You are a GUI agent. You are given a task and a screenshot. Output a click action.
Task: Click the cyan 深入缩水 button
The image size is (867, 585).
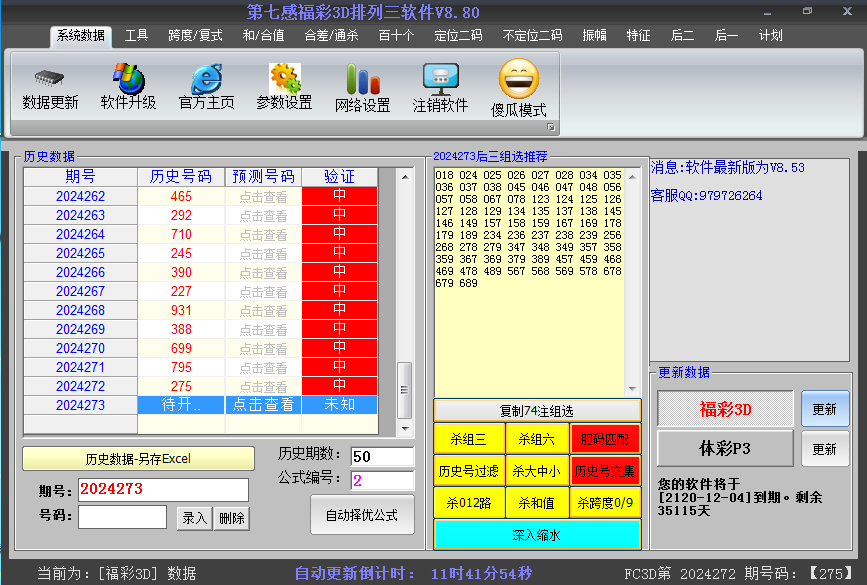[537, 535]
